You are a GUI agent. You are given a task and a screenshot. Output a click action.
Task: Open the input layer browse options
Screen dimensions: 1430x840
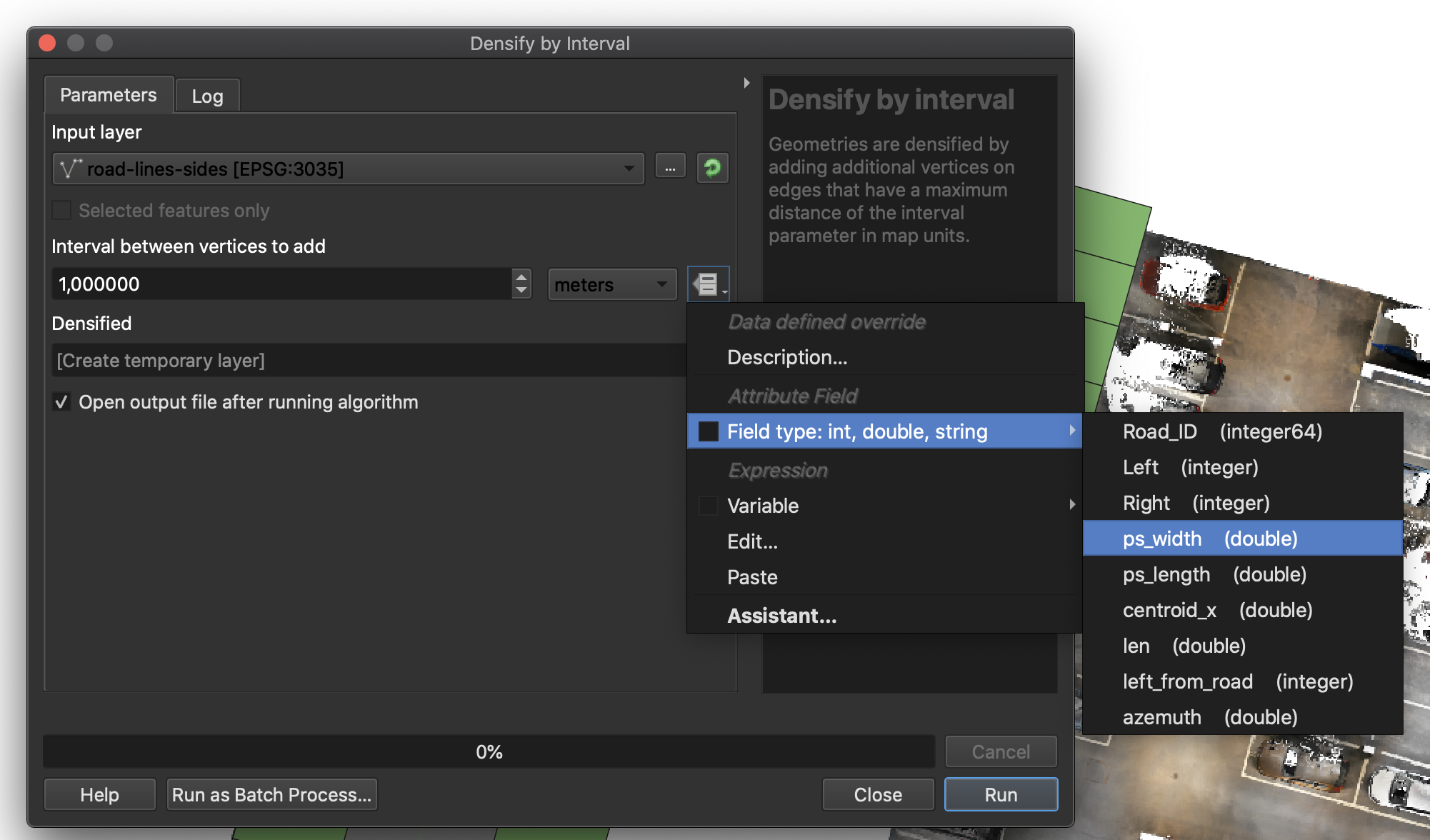(x=670, y=168)
